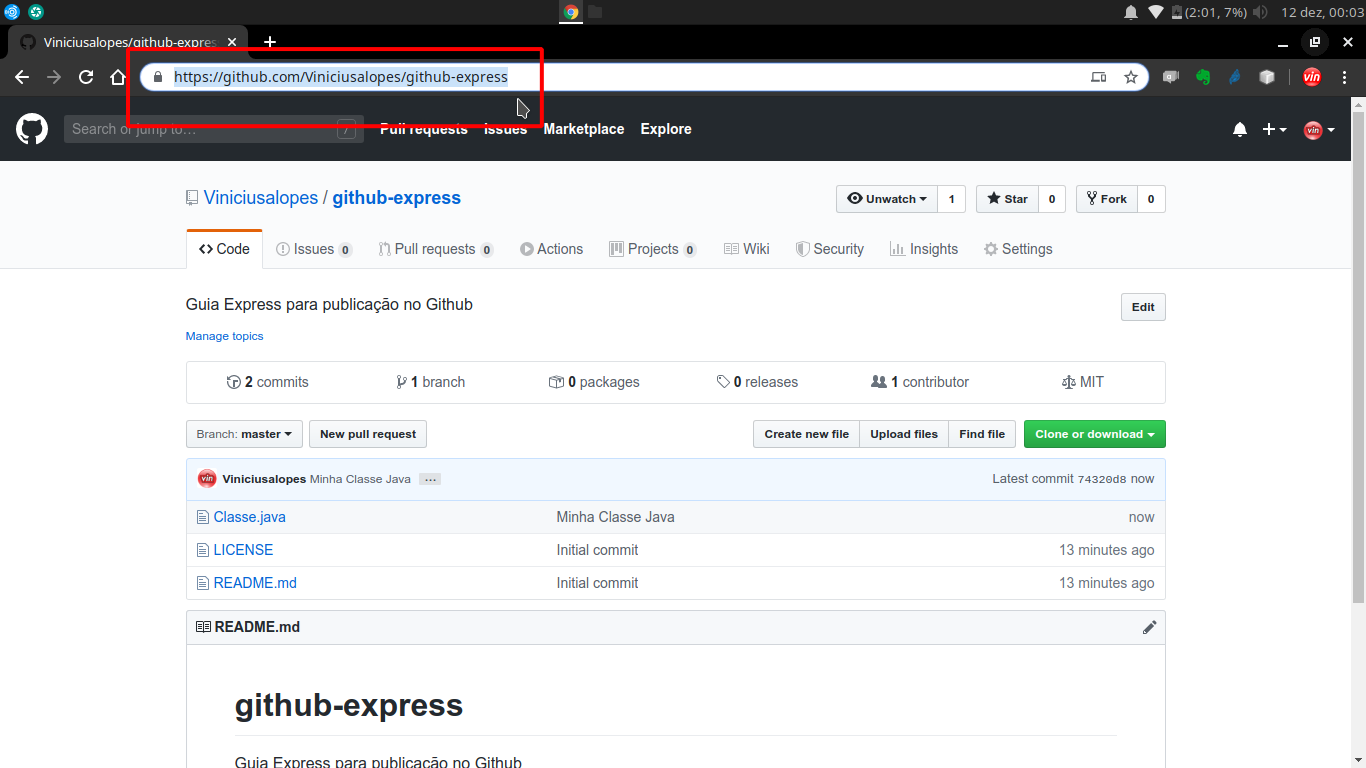Click Viniciusalopes owner link in repo title
The height and width of the screenshot is (768, 1366).
(x=261, y=198)
